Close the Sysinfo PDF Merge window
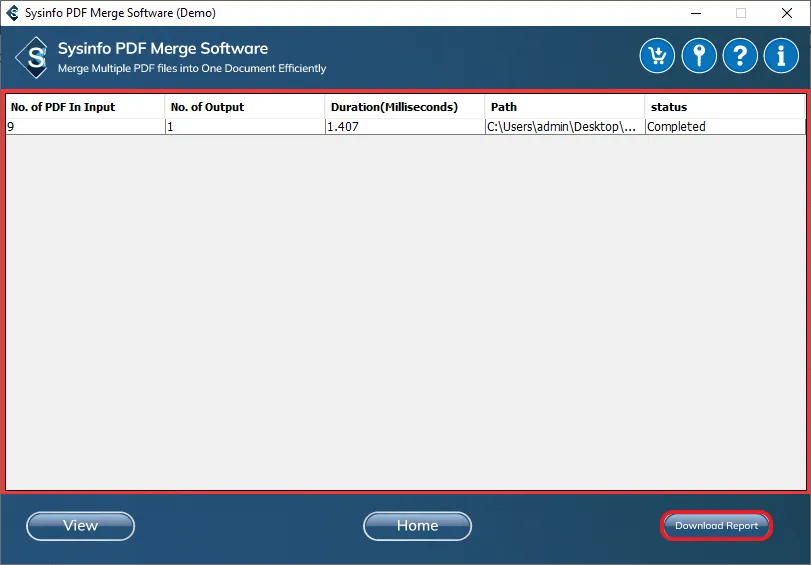 point(787,13)
